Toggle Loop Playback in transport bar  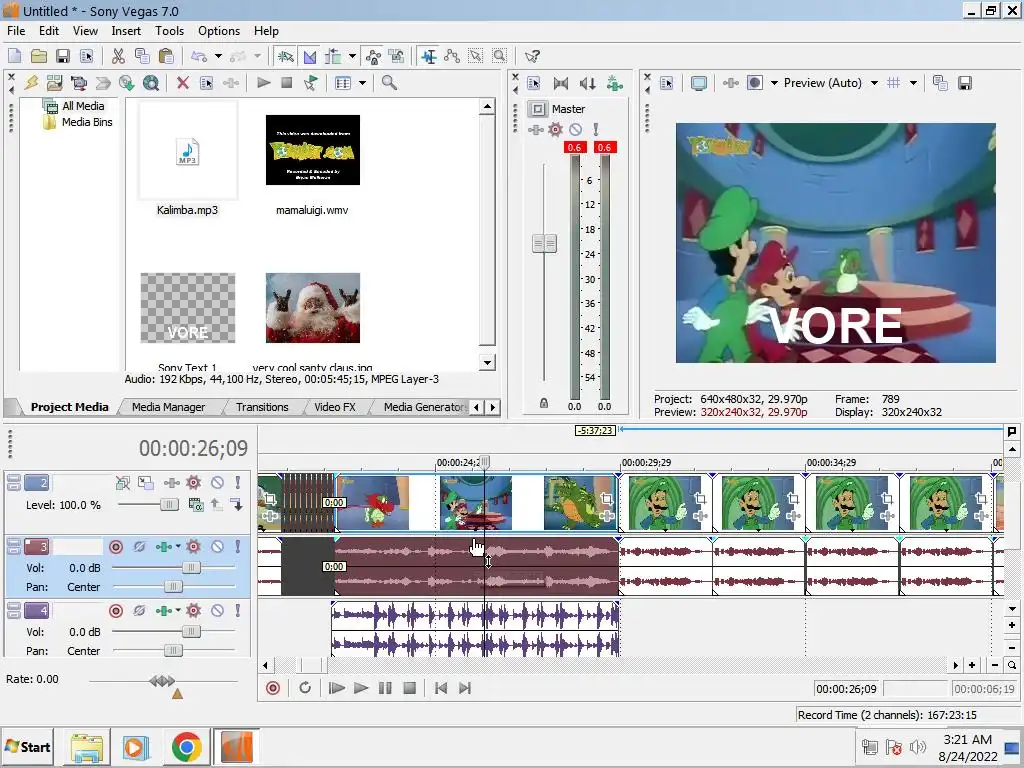click(305, 688)
